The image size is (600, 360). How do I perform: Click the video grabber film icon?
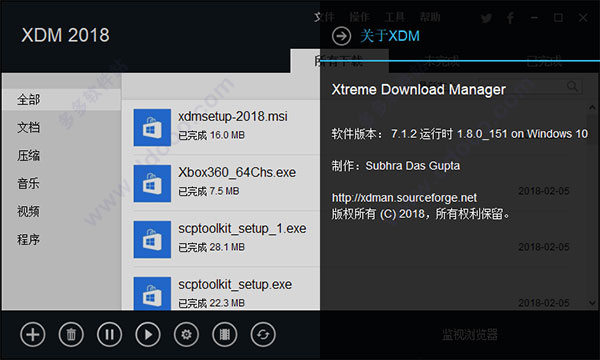click(x=225, y=335)
